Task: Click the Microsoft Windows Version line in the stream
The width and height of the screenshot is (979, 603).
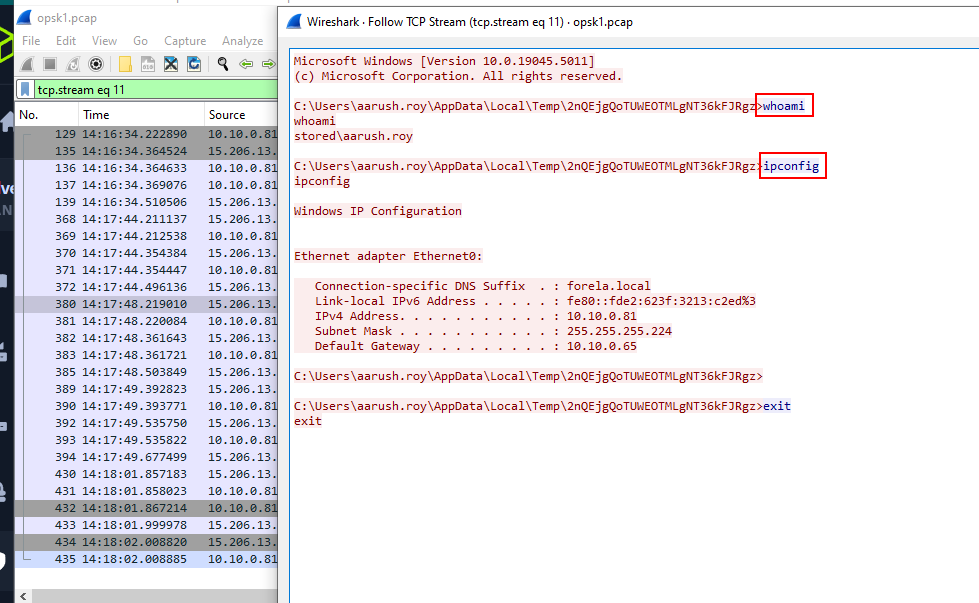Action: (x=444, y=61)
